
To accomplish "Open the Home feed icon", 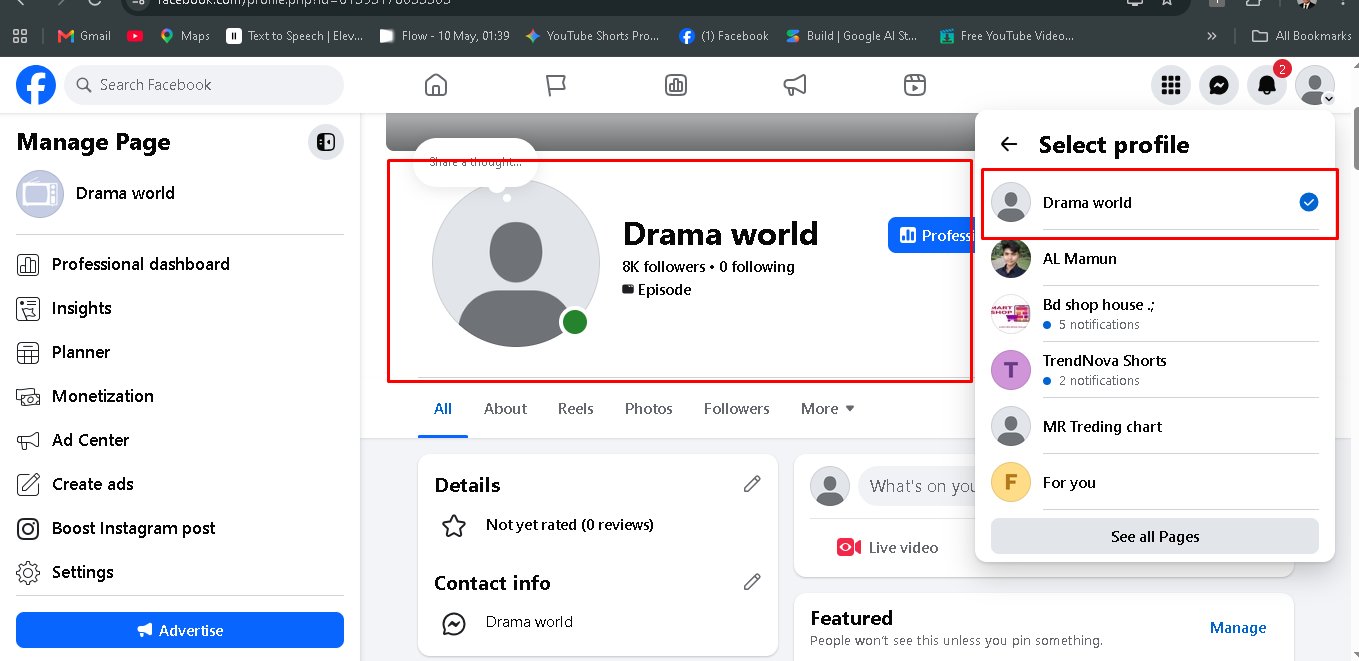I will tap(436, 85).
